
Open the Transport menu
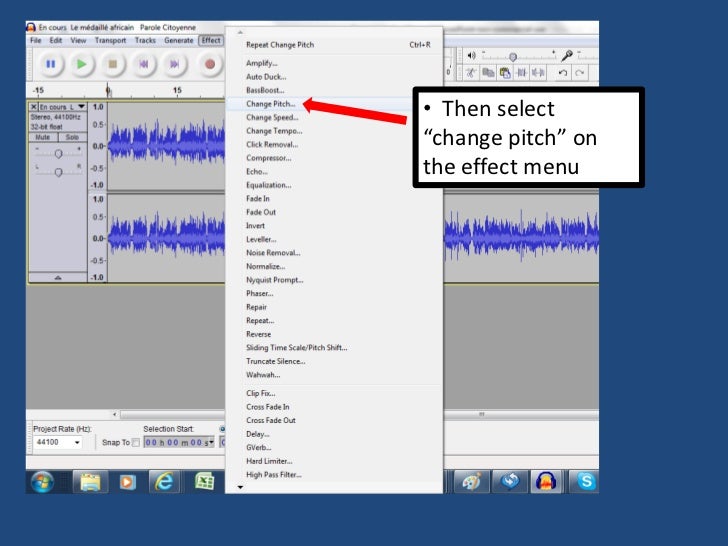pos(110,40)
